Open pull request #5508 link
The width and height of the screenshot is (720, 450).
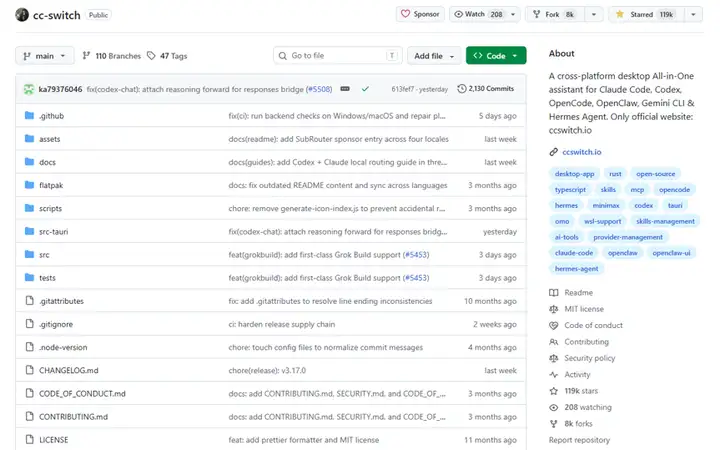319,89
